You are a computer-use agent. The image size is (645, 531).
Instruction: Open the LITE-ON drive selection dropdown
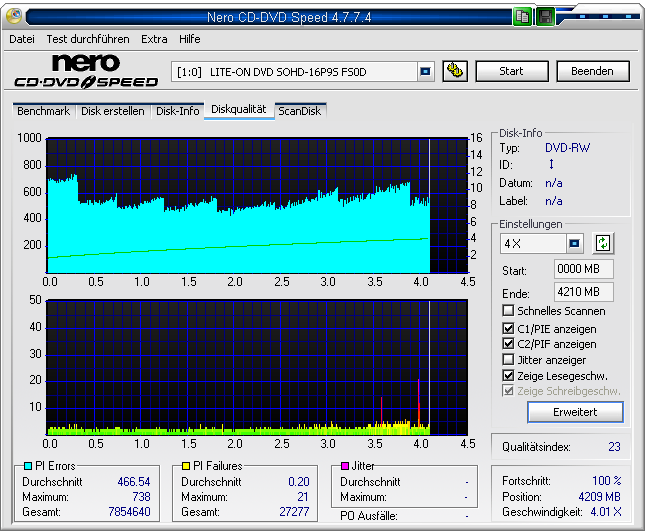tap(425, 71)
